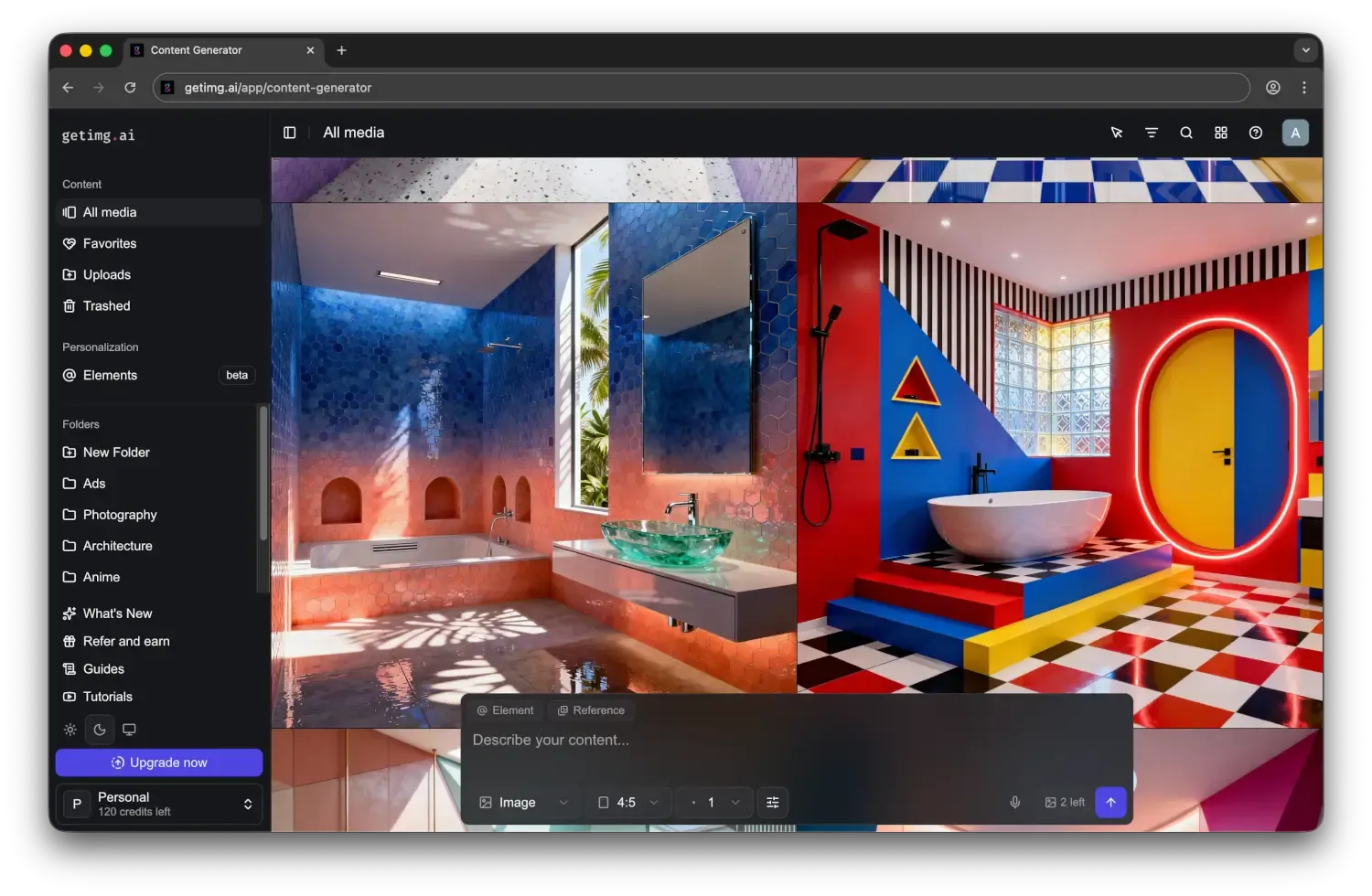Viewport: 1372px width, 896px height.
Task: Click the select mode cursor icon
Action: pyautogui.click(x=1117, y=133)
